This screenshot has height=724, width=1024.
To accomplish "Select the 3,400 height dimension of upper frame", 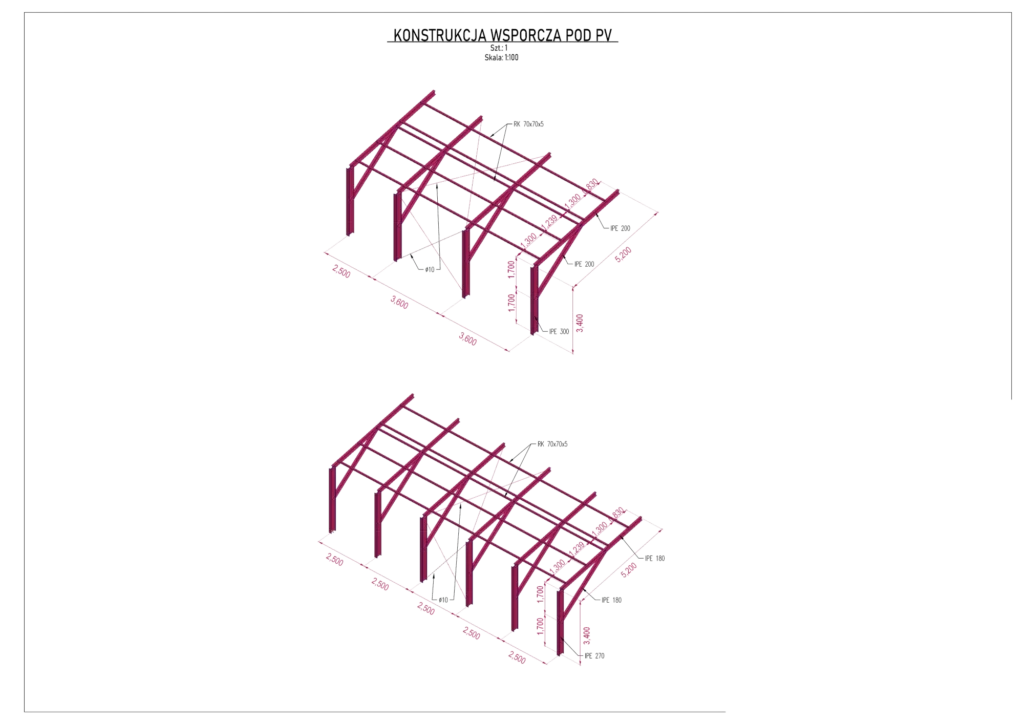I will point(581,322).
